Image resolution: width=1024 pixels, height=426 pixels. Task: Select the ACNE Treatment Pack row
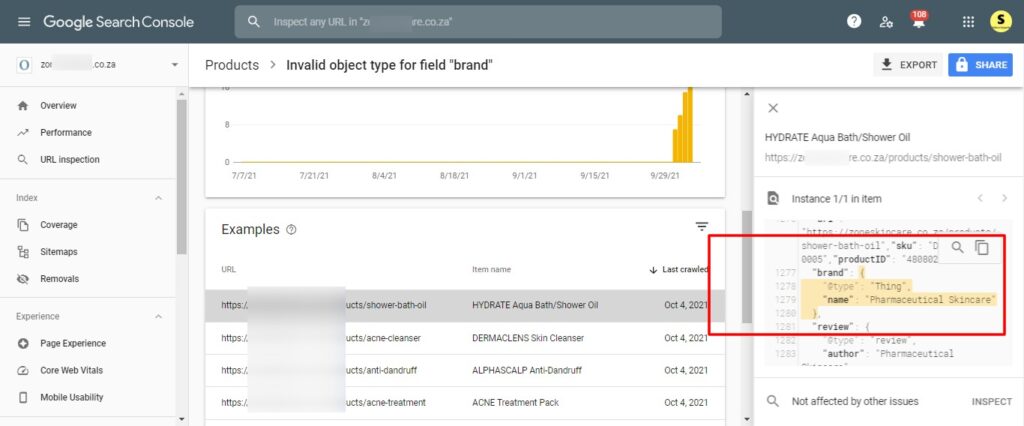pyautogui.click(x=465, y=402)
